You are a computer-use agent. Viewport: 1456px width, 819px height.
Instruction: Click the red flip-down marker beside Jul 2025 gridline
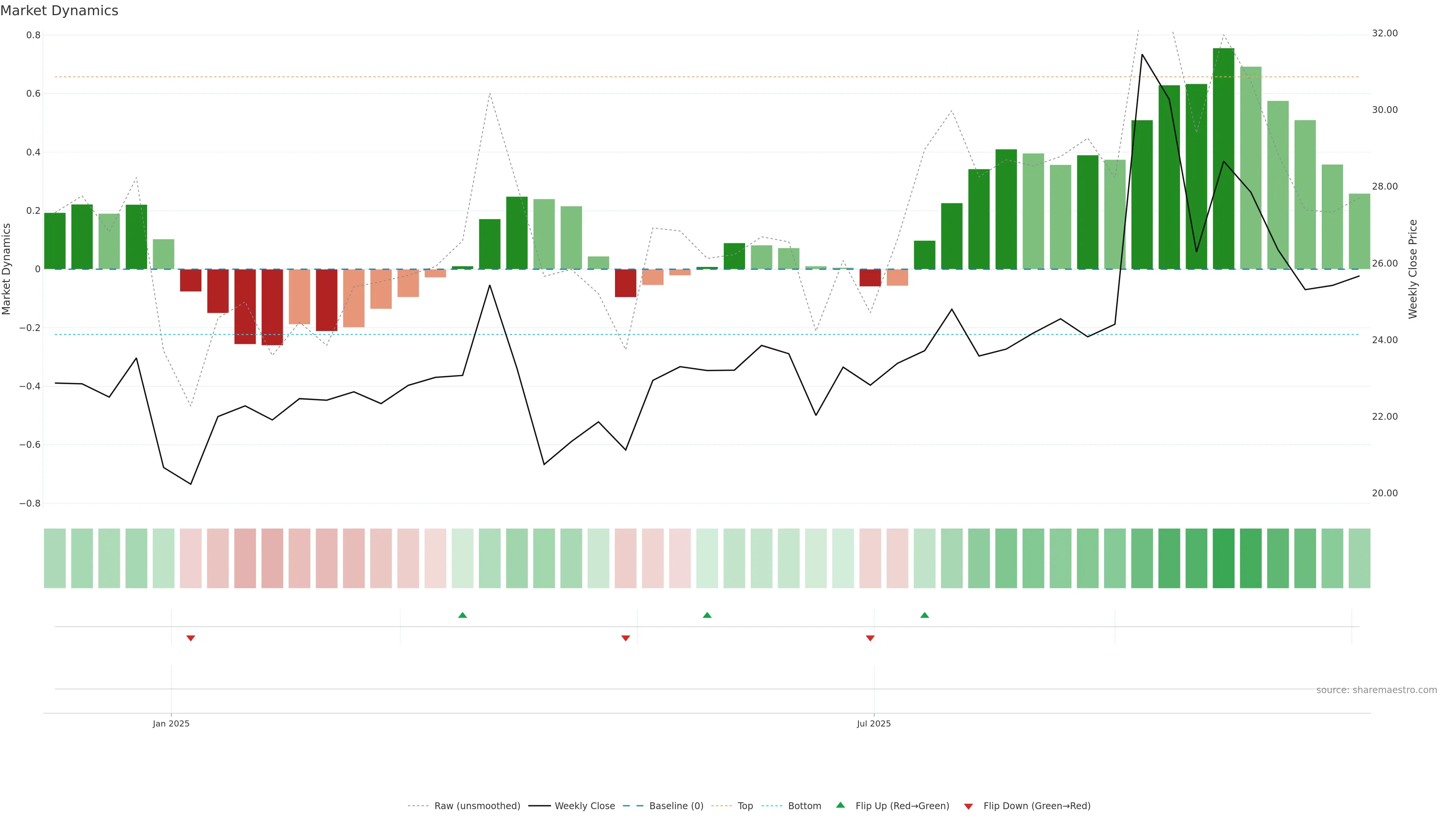click(870, 638)
